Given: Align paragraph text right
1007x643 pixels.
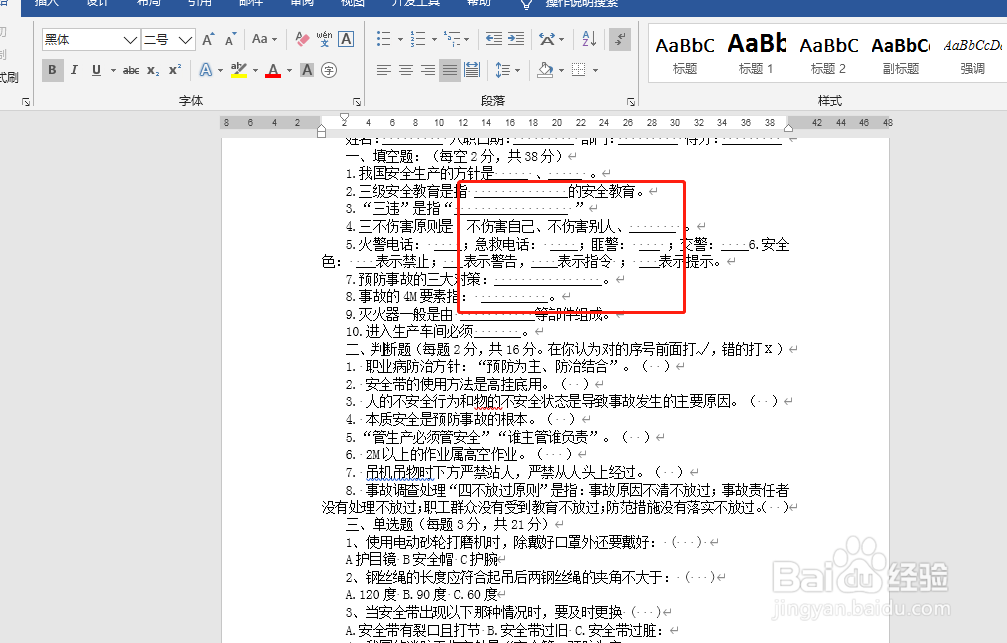Looking at the screenshot, I should click(428, 70).
